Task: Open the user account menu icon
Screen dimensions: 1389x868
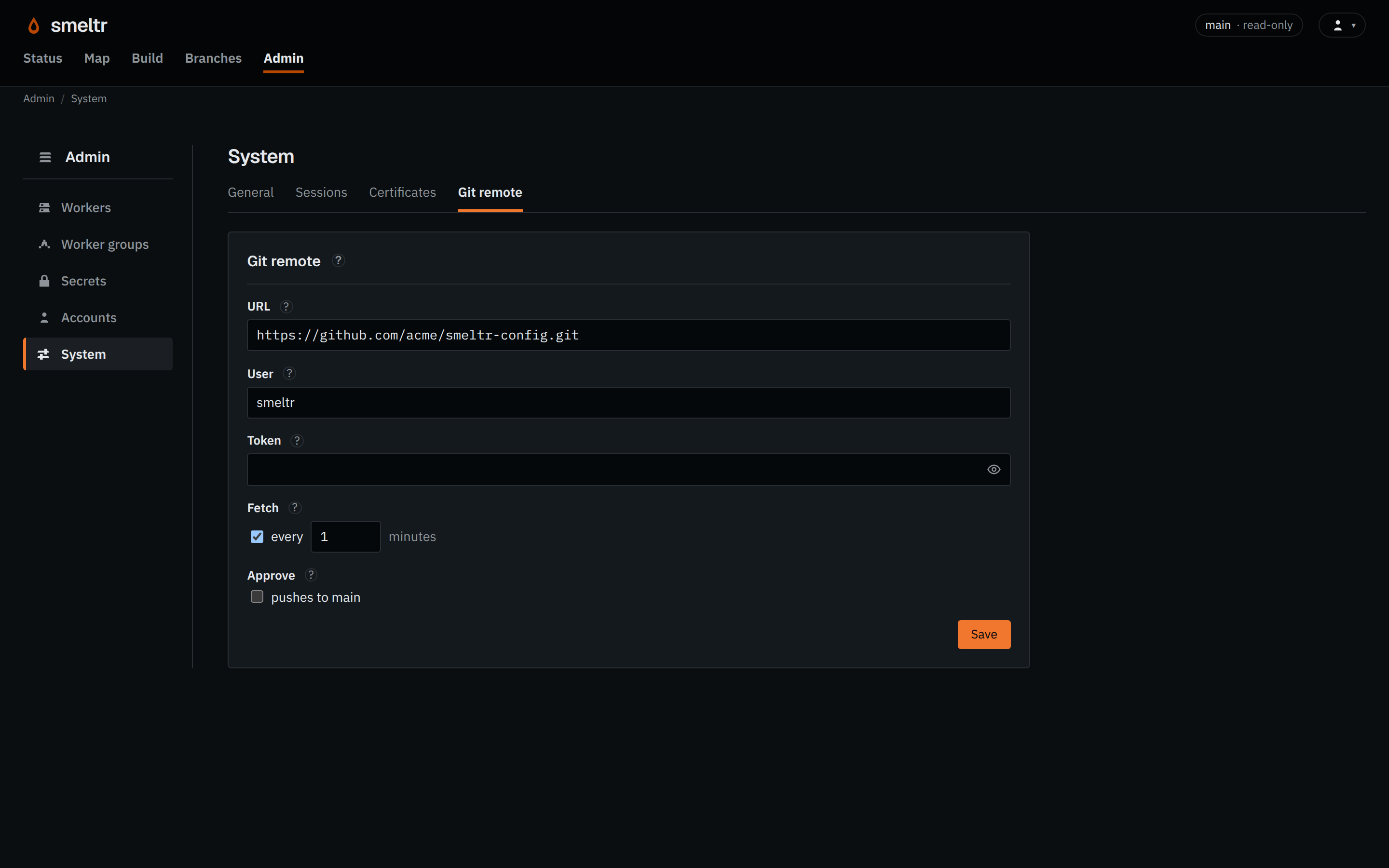Action: pos(1337,25)
